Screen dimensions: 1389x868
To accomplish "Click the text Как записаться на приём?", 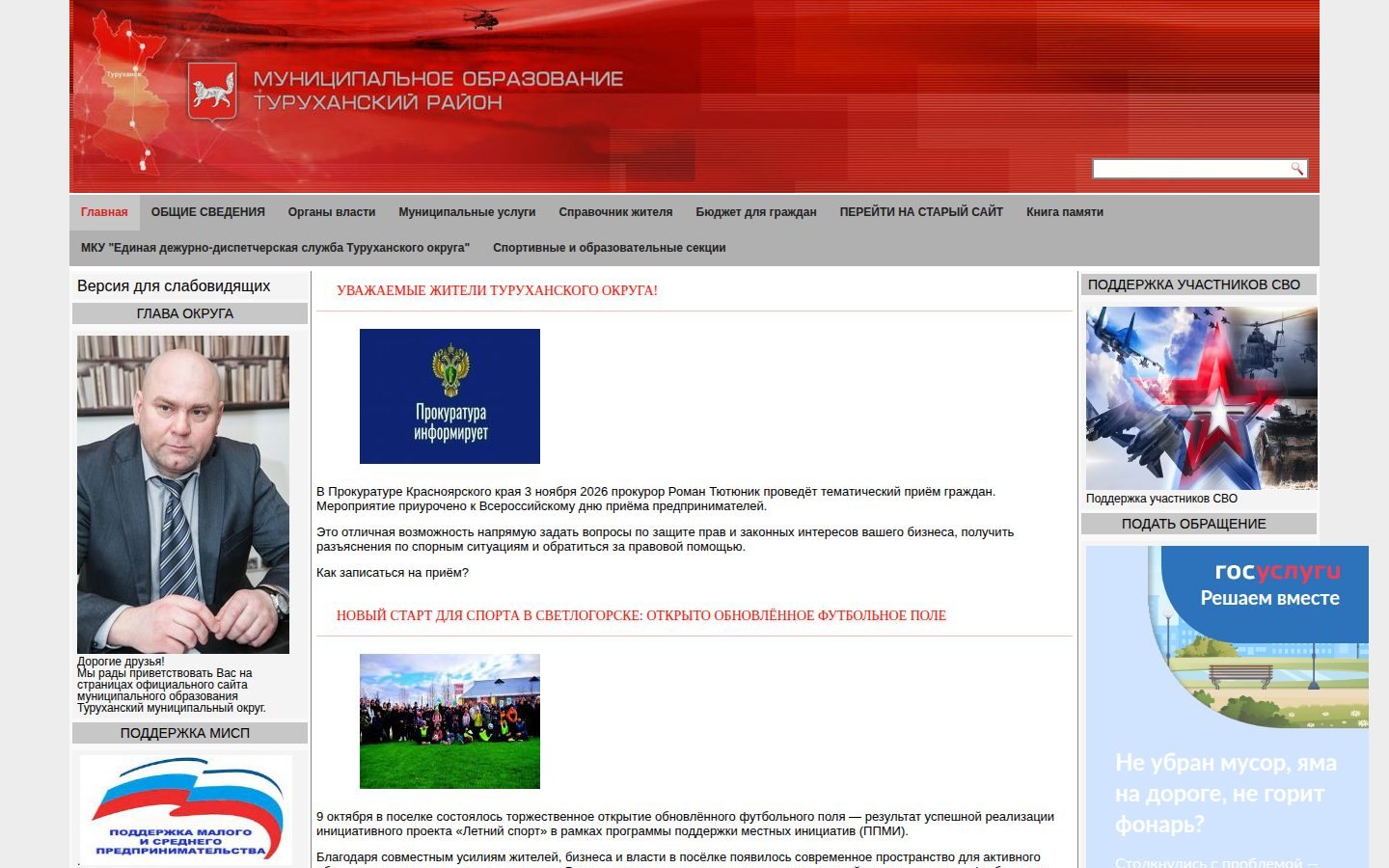I will click(x=393, y=573).
